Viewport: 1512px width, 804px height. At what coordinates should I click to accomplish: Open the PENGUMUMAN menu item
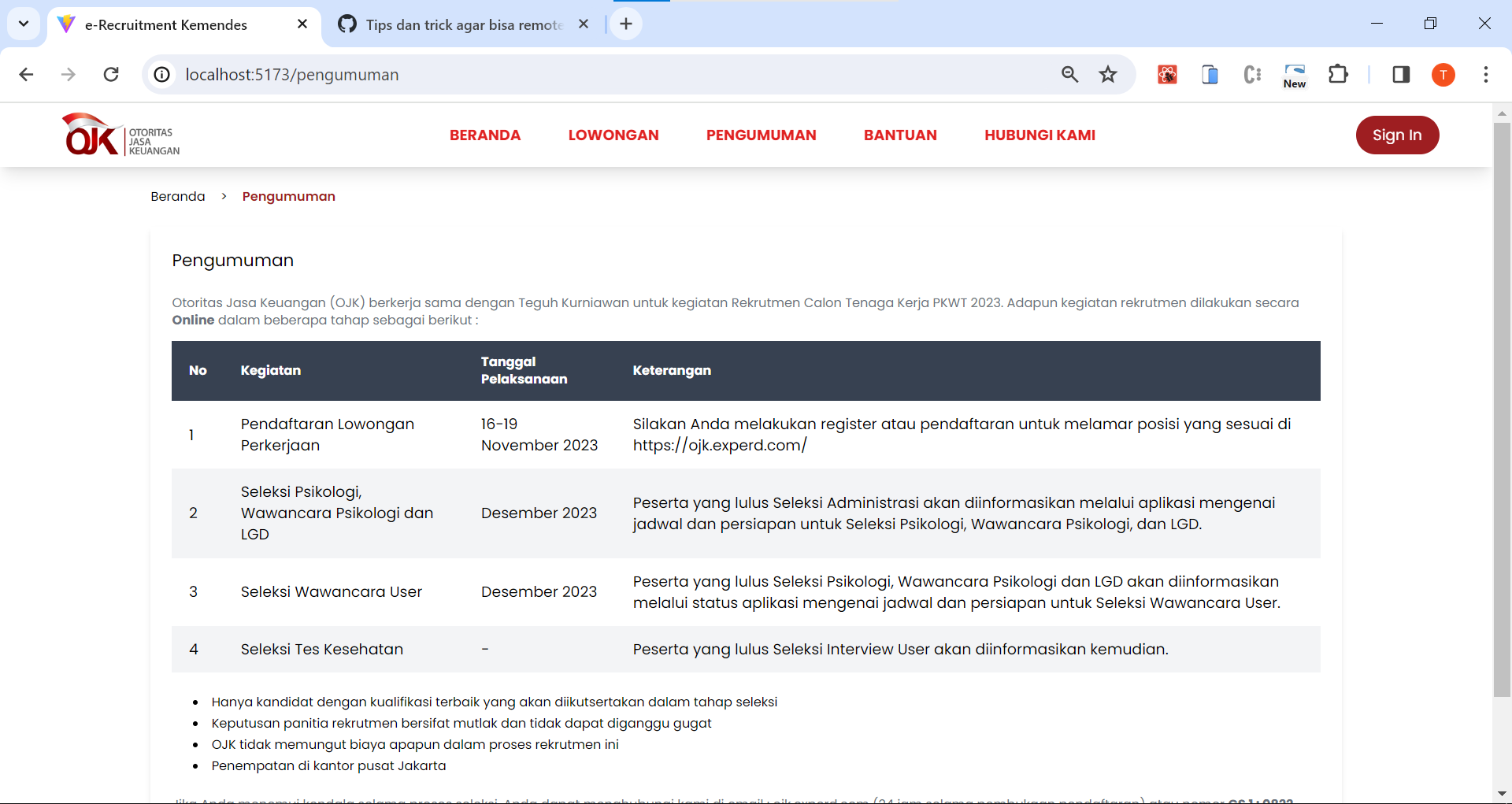[762, 135]
